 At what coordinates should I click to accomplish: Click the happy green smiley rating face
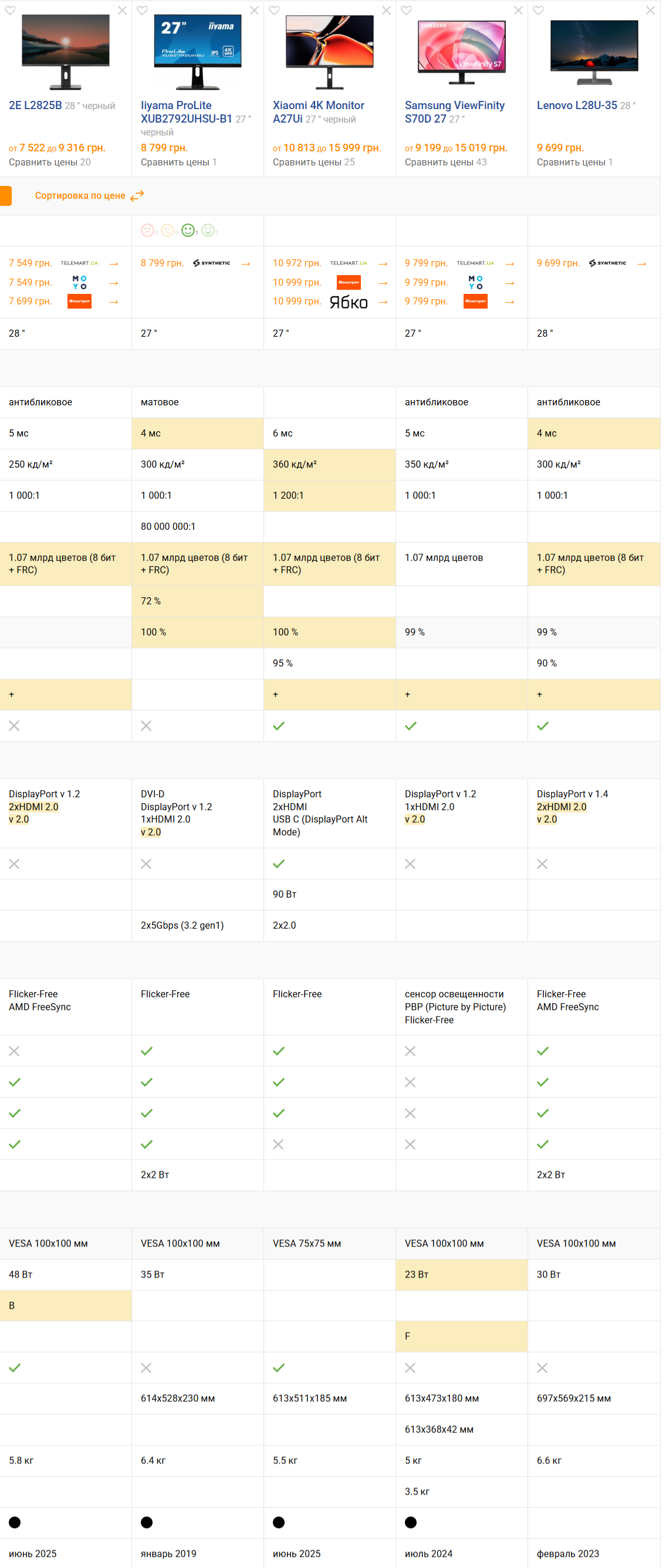188,230
